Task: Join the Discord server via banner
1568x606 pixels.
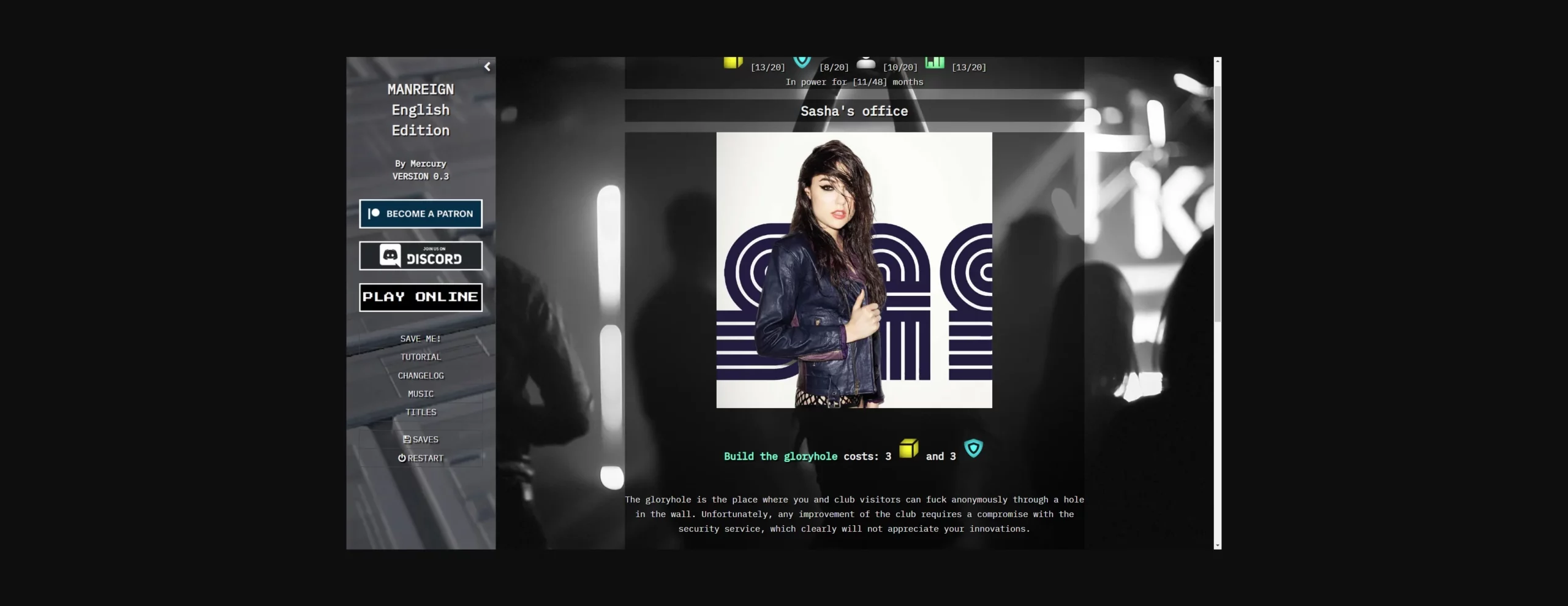Action: pos(421,256)
